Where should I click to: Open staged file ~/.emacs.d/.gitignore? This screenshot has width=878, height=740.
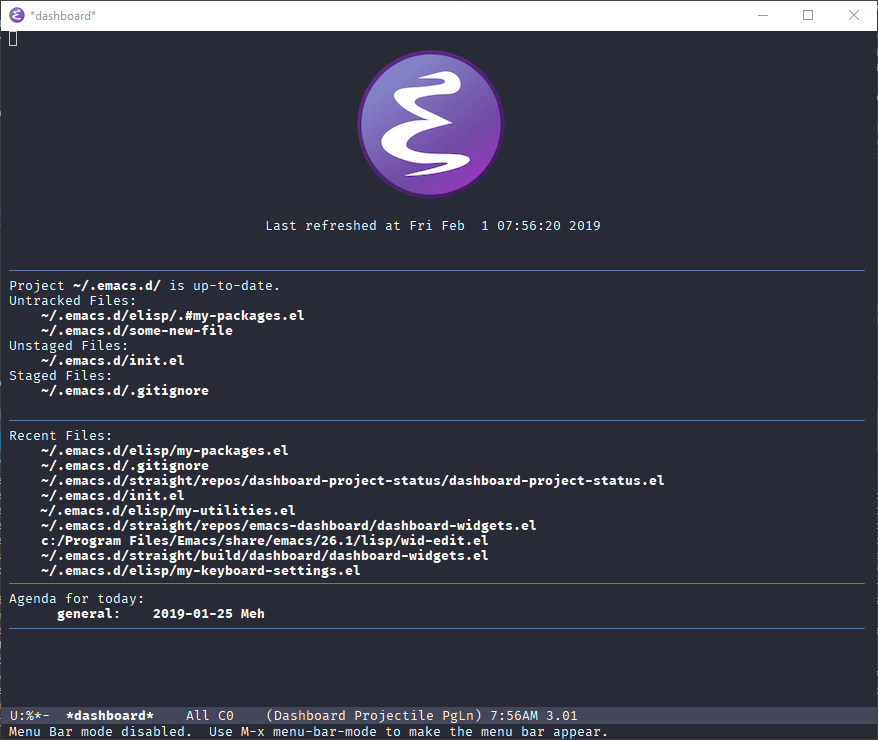click(124, 391)
